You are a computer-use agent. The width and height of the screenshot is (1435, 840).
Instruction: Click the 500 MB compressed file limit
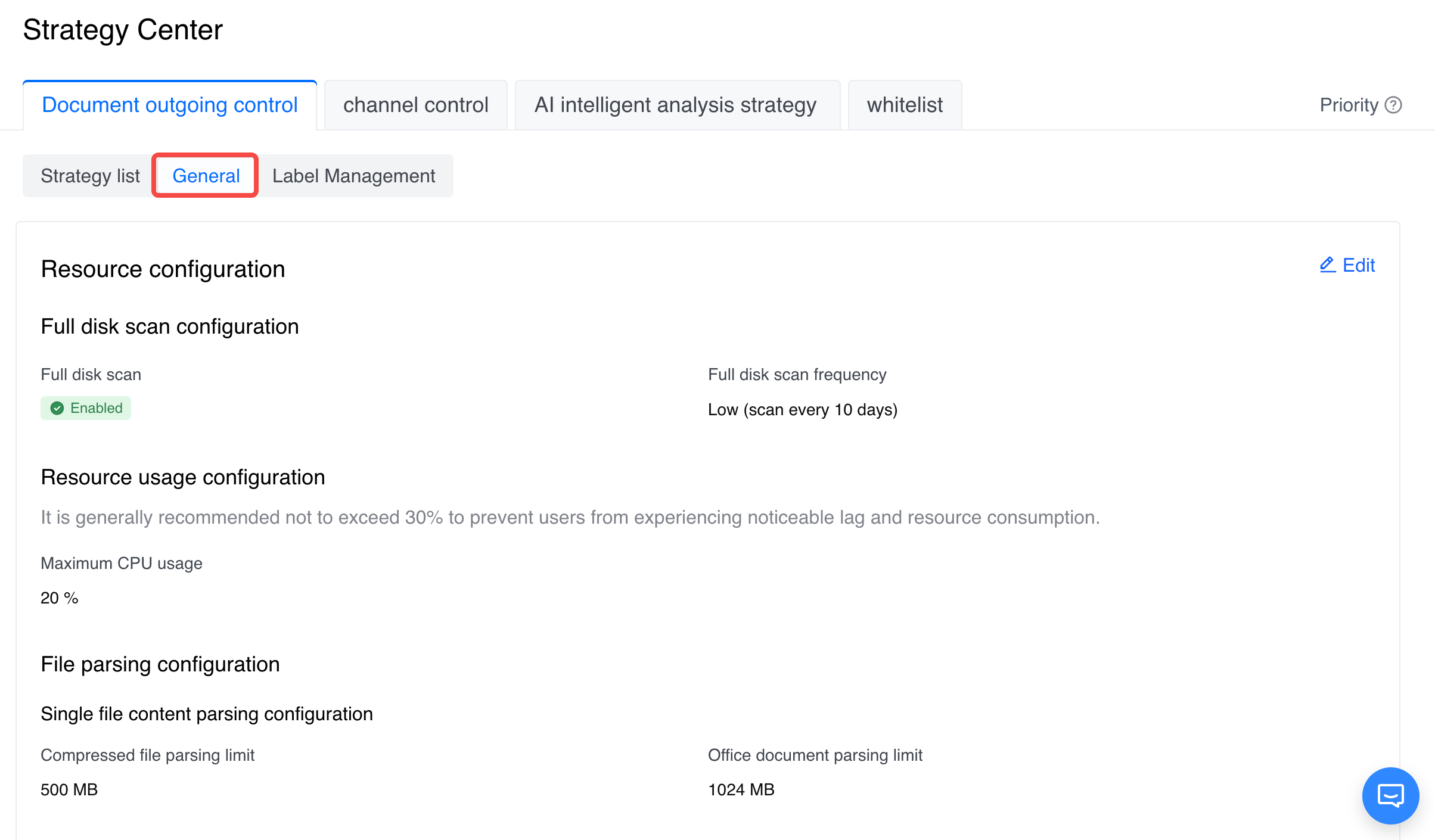coord(69,789)
